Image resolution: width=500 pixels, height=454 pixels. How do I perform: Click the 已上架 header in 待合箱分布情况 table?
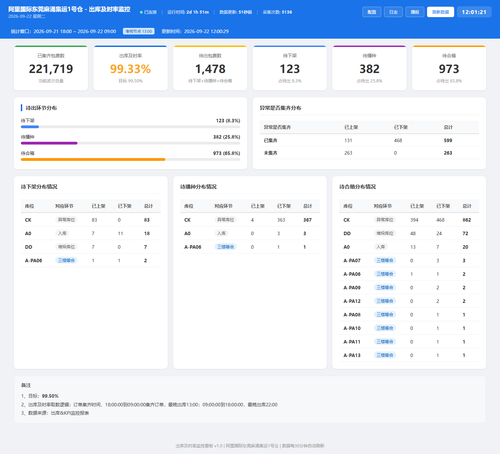[x=417, y=206]
